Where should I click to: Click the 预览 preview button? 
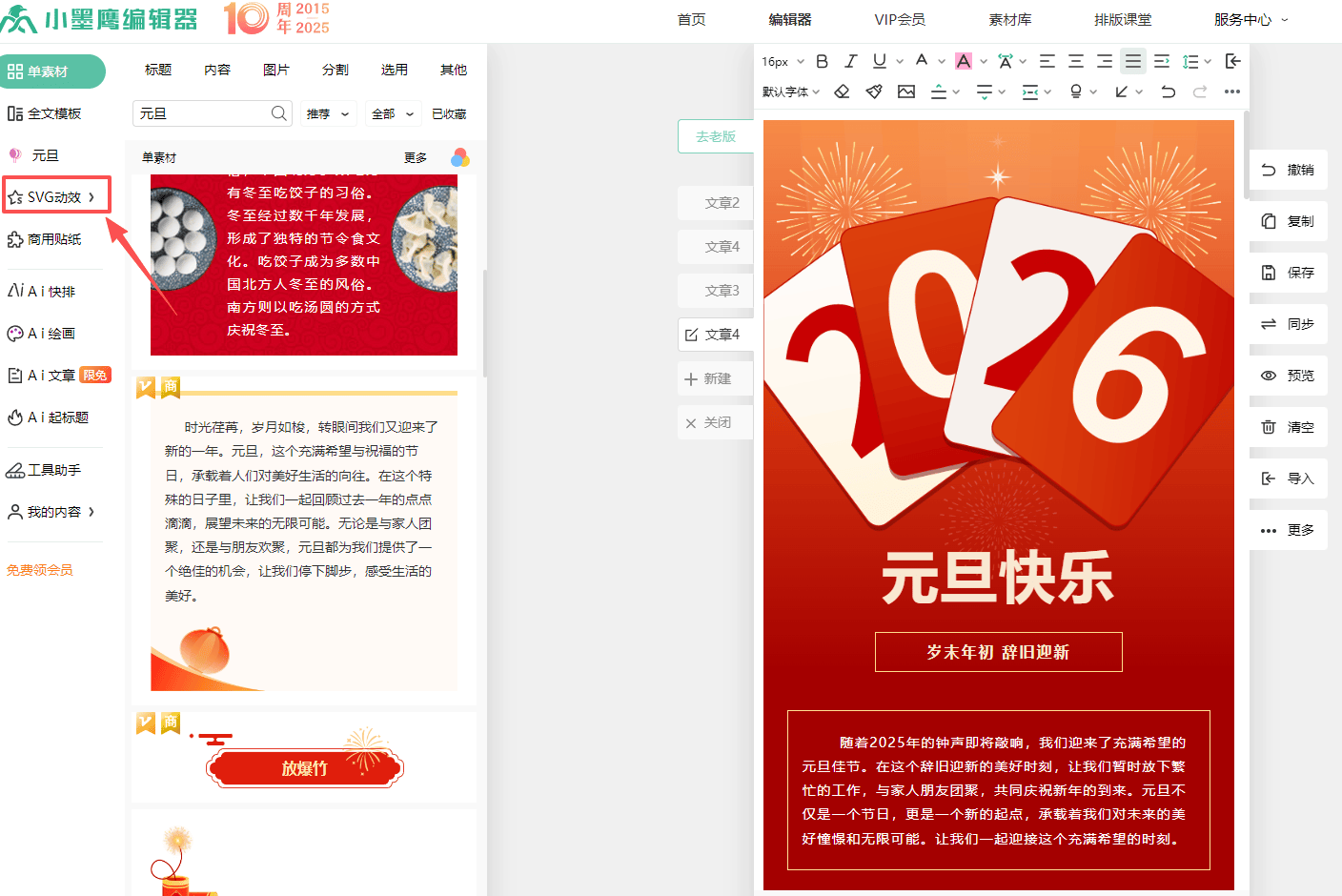click(x=1289, y=376)
